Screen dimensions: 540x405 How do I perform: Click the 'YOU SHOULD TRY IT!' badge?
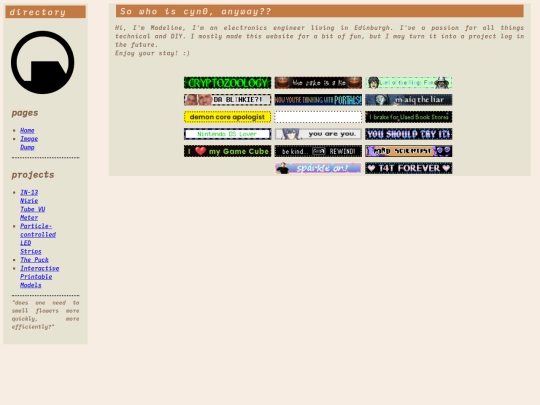click(409, 134)
